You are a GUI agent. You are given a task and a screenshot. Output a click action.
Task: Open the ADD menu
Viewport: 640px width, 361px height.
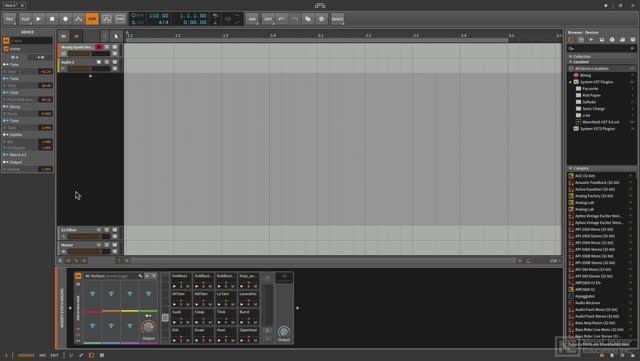point(252,19)
